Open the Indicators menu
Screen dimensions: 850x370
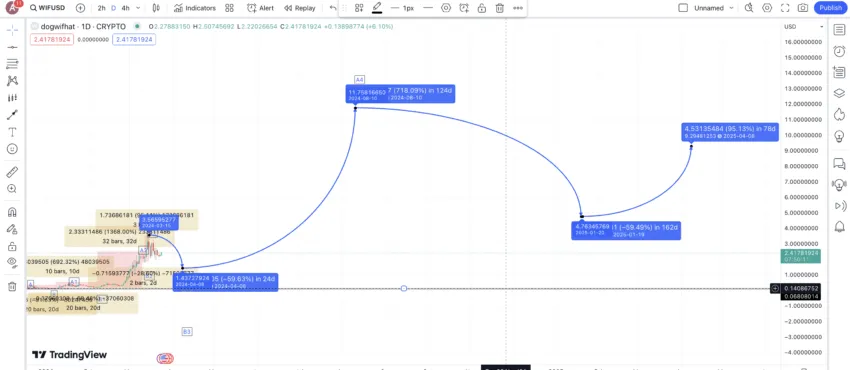195,8
